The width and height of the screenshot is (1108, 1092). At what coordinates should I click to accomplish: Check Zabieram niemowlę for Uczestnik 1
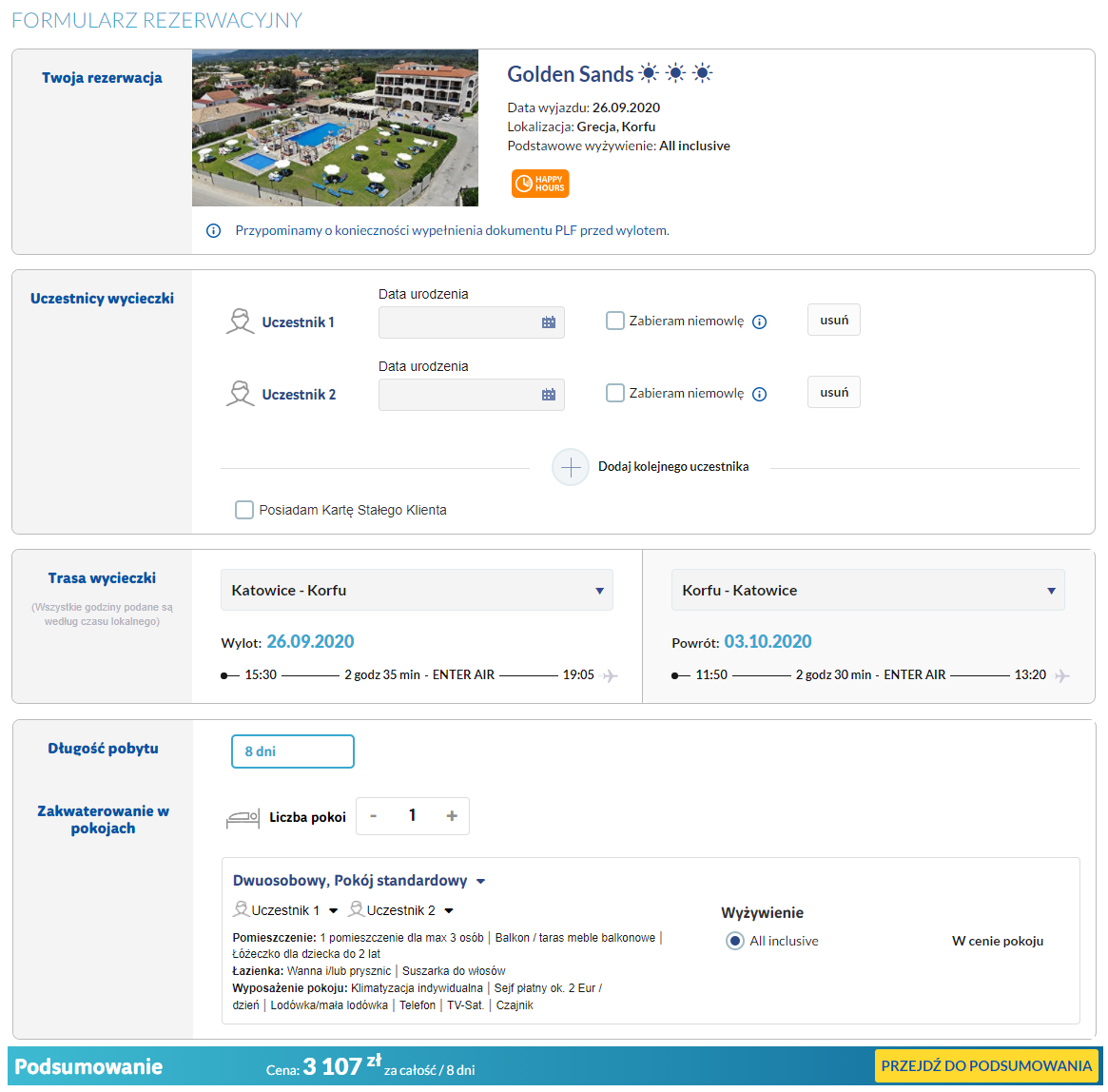point(615,322)
